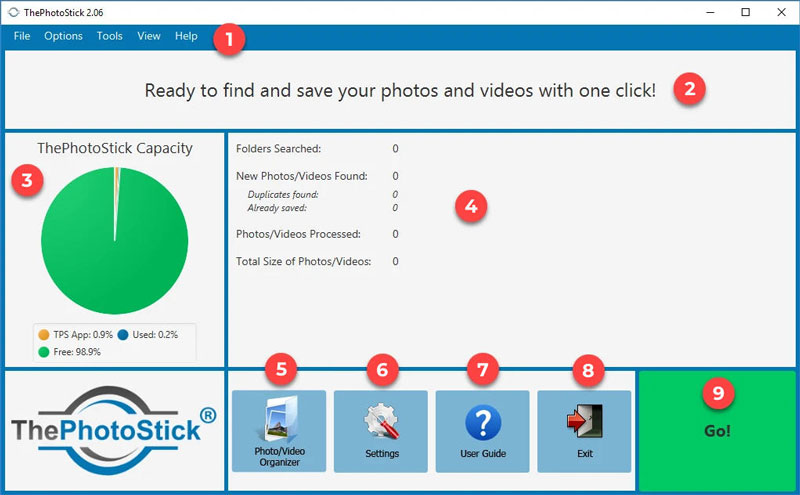Click the orange TPS App legend dot
800x495 pixels.
point(44,335)
